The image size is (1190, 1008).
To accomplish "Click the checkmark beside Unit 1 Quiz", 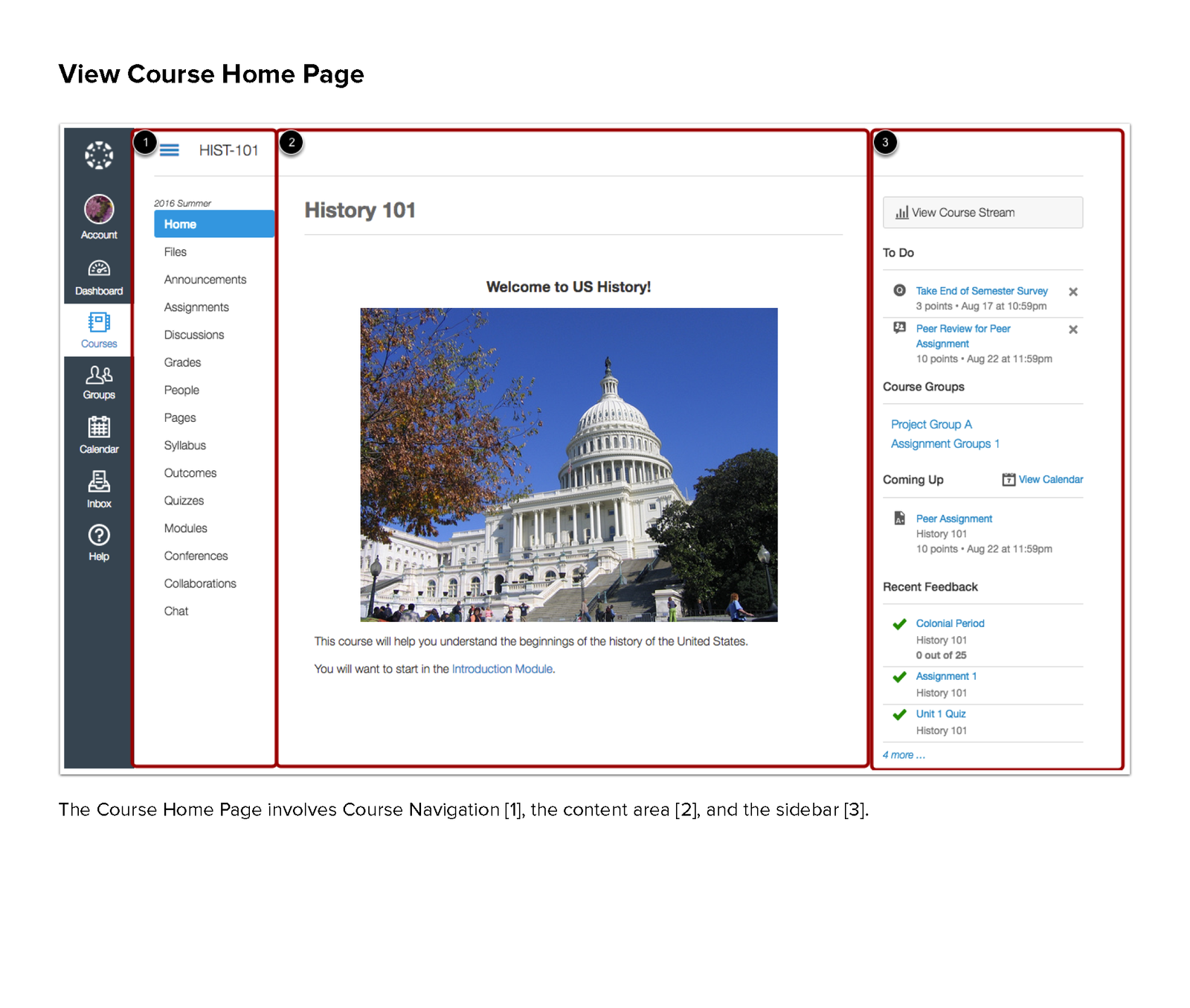I will tap(900, 715).
